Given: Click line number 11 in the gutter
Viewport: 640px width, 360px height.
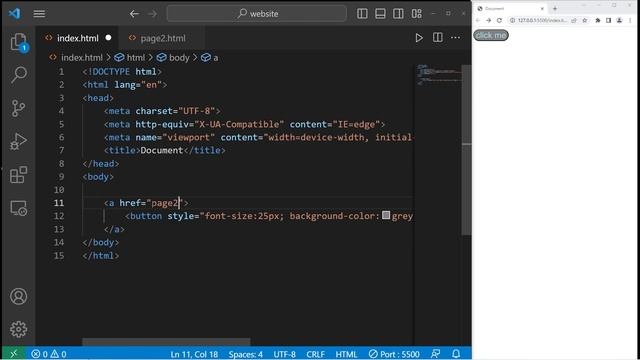Looking at the screenshot, I should [59, 203].
